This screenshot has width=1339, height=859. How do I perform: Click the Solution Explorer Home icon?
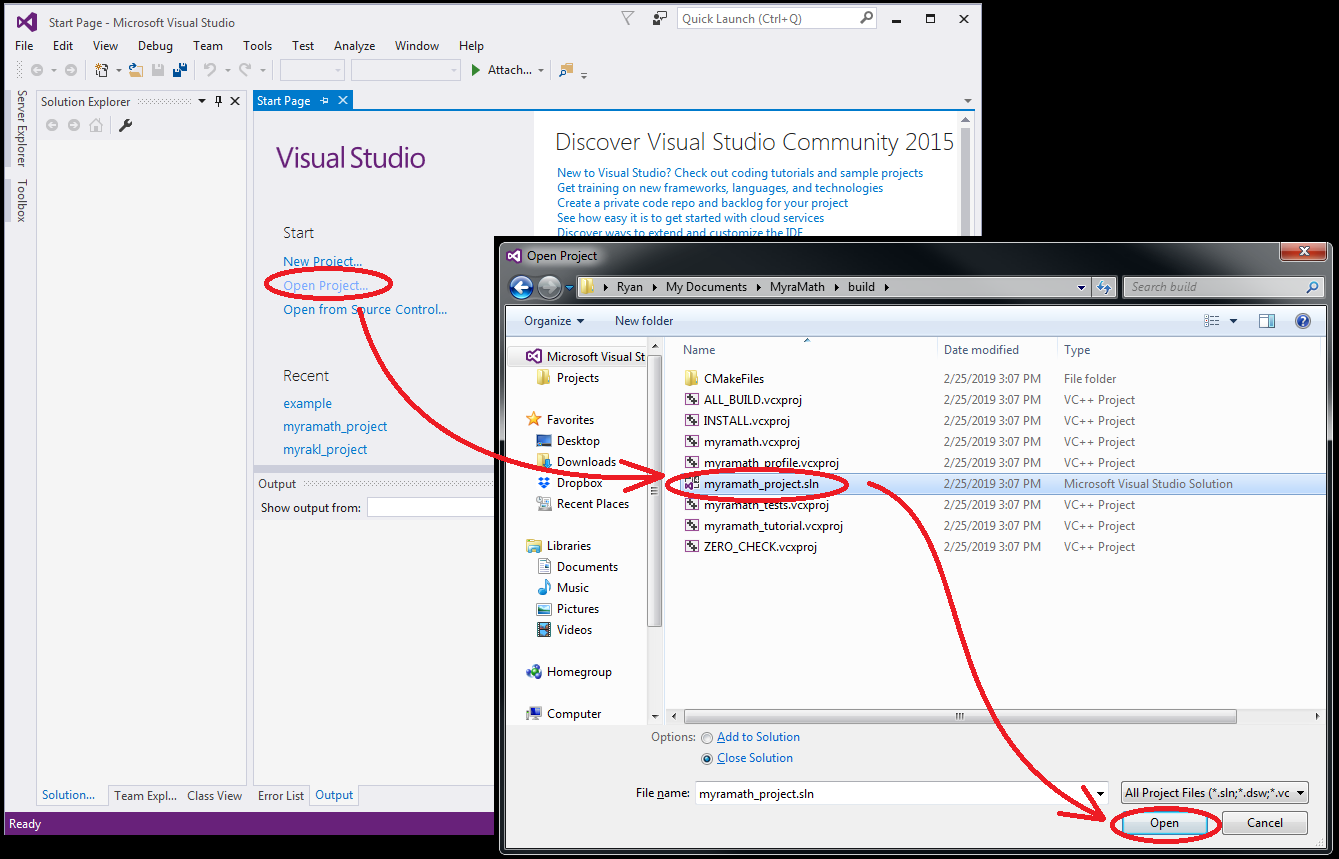coord(96,125)
